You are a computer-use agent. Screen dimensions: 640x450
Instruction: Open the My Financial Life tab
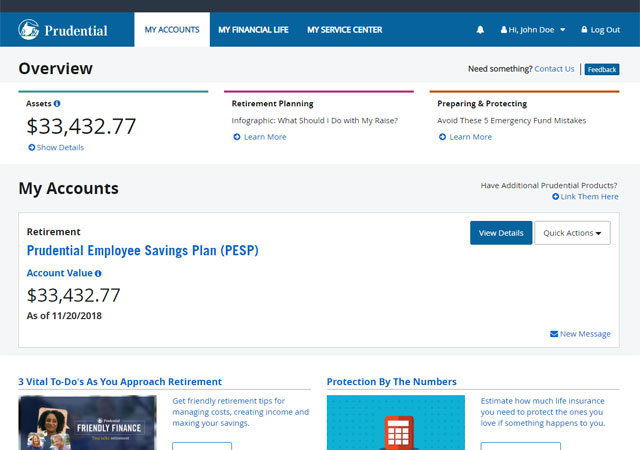[x=253, y=30]
